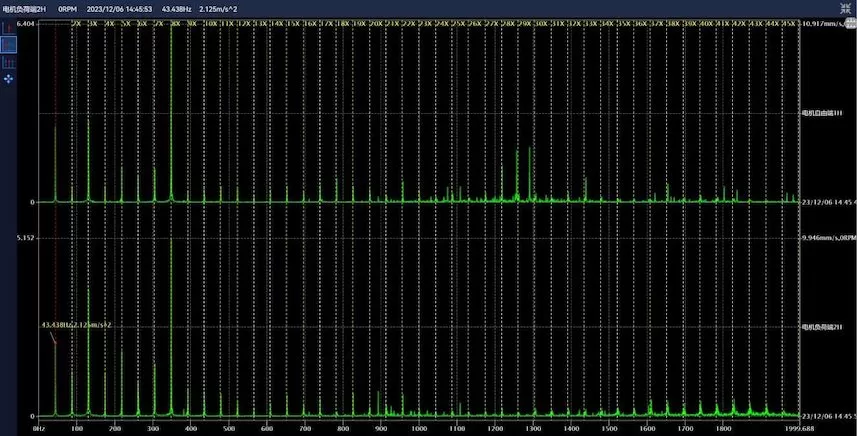Click the blue four-way pan icon

coord(9,77)
